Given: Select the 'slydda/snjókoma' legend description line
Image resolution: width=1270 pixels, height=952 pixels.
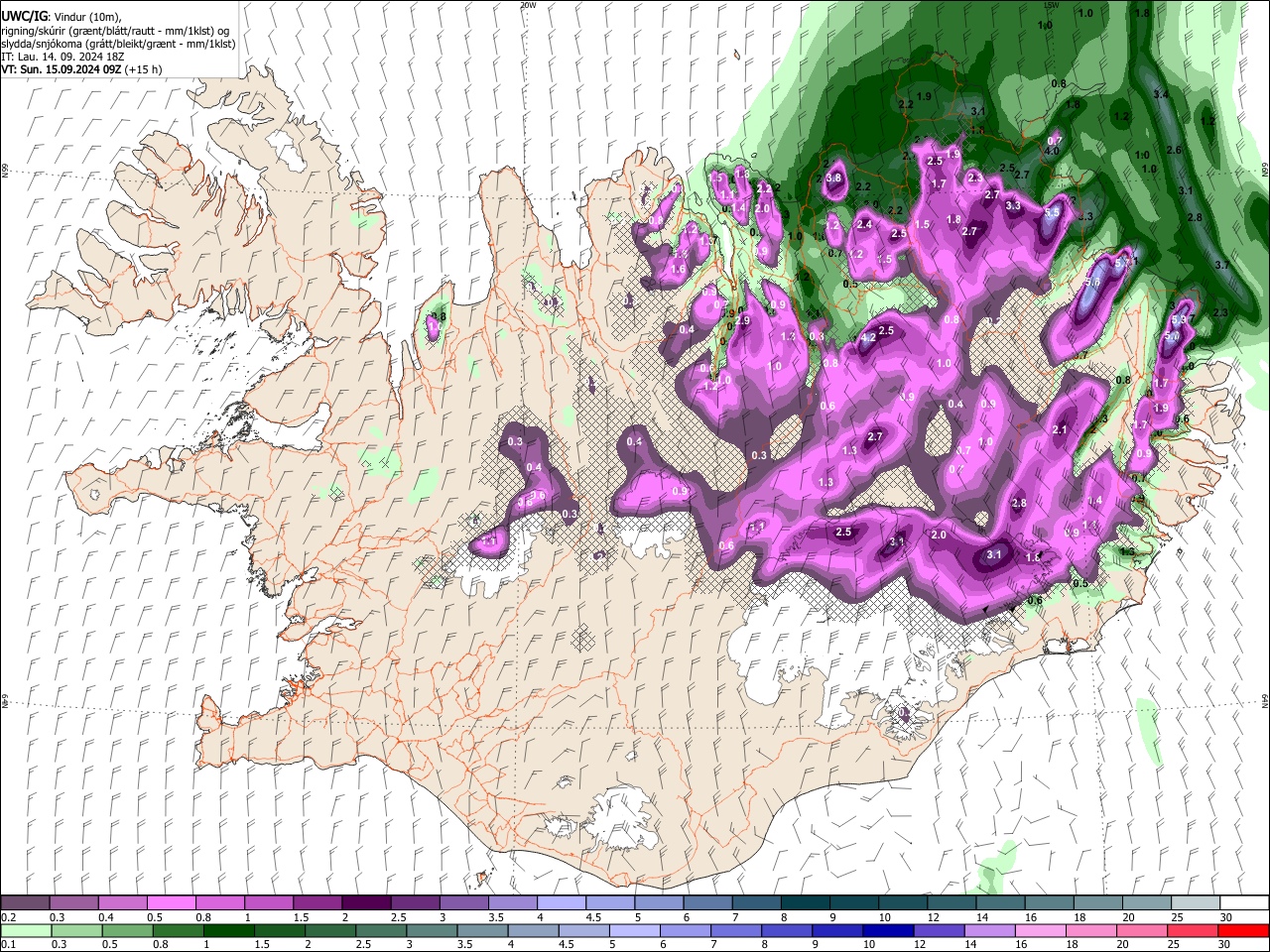Looking at the screenshot, I should coord(118,43).
